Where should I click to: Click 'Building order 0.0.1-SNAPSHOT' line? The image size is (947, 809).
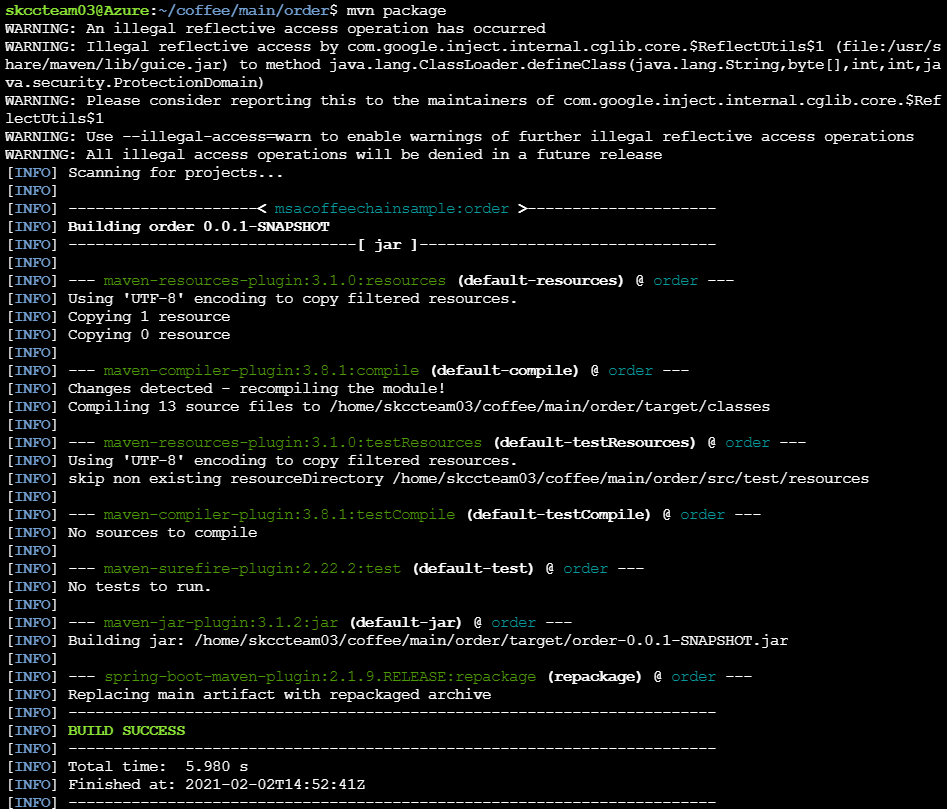(x=199, y=227)
